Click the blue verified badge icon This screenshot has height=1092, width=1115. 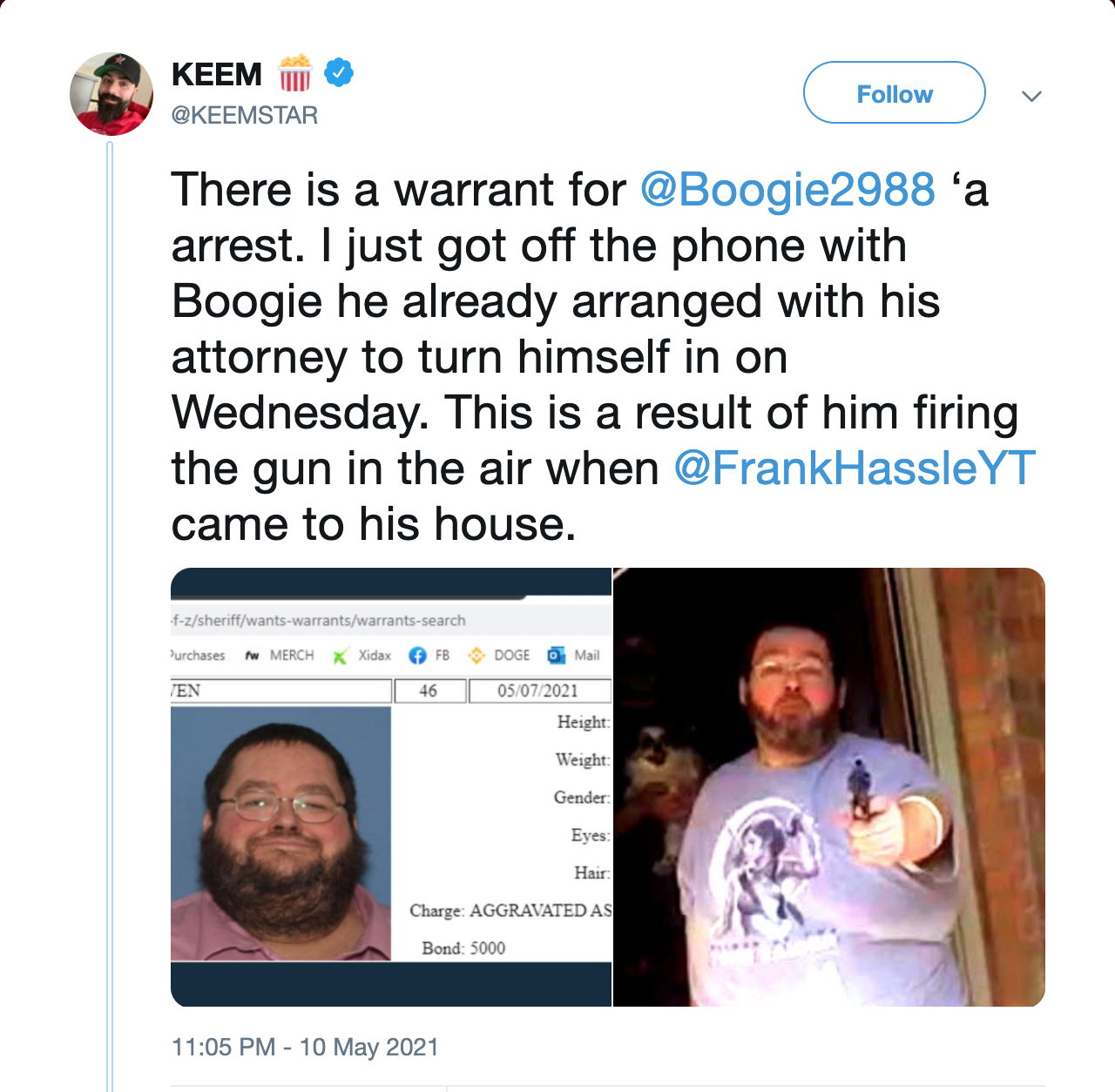[x=339, y=72]
